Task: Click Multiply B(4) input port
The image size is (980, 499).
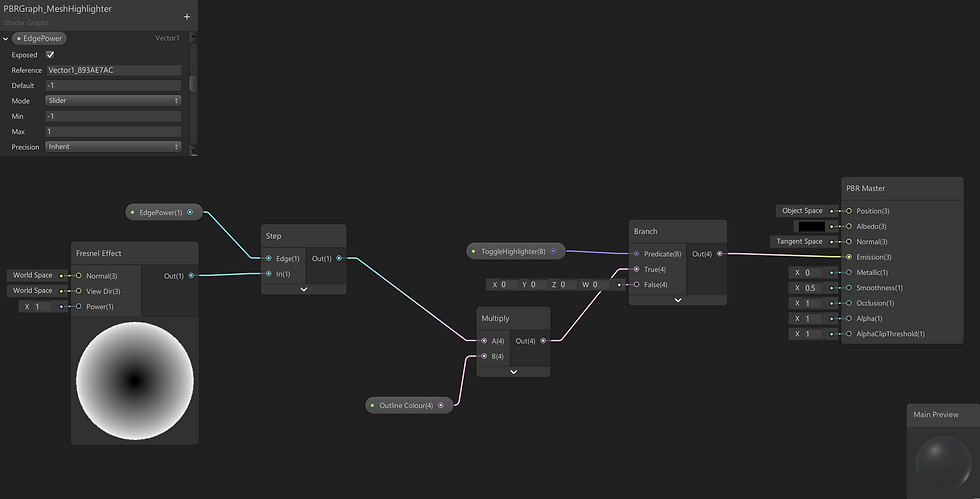Action: pos(484,356)
